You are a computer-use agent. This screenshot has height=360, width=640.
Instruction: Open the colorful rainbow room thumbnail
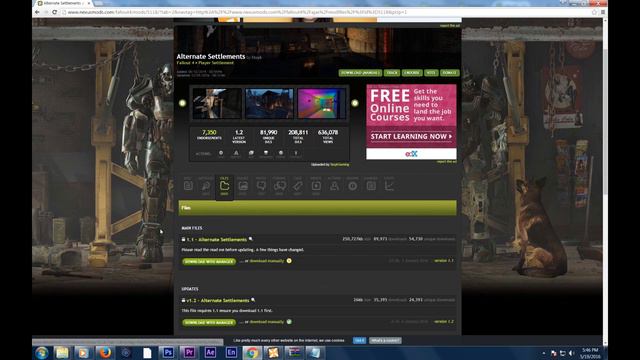pos(321,104)
